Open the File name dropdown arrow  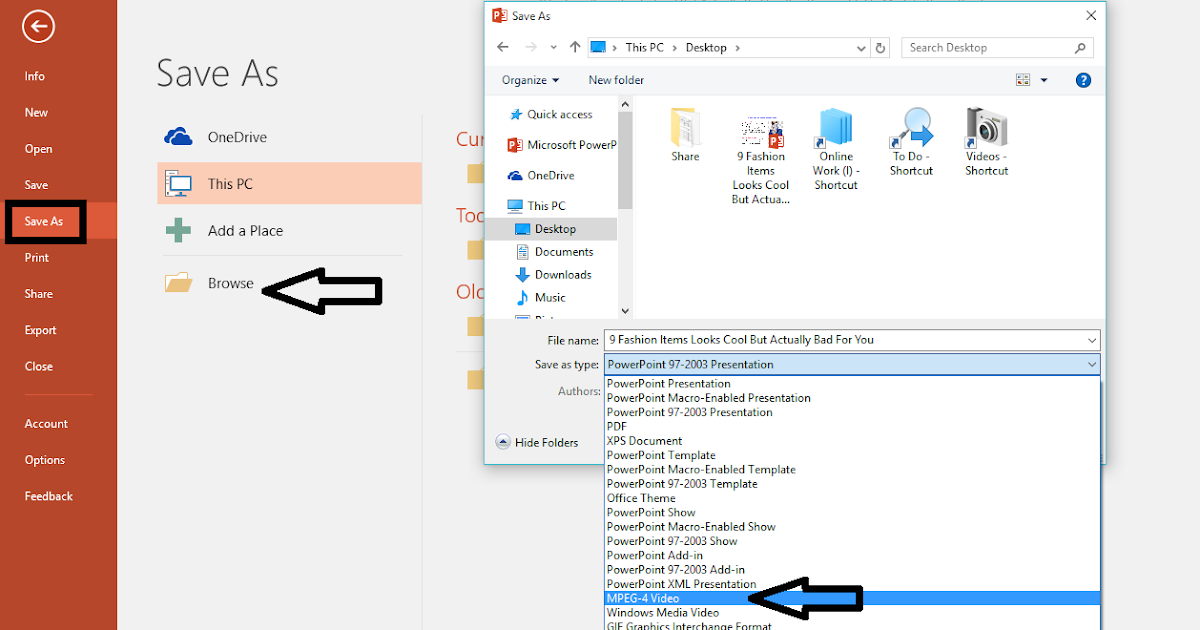pyautogui.click(x=1090, y=340)
